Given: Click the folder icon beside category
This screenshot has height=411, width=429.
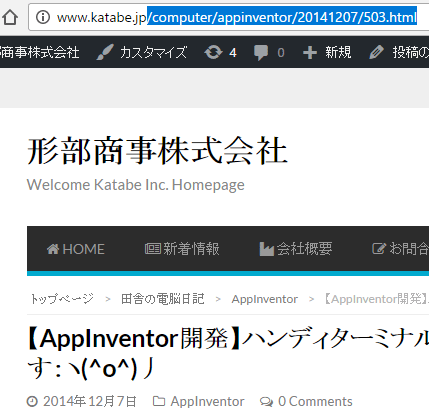Looking at the screenshot, I should point(159,401).
